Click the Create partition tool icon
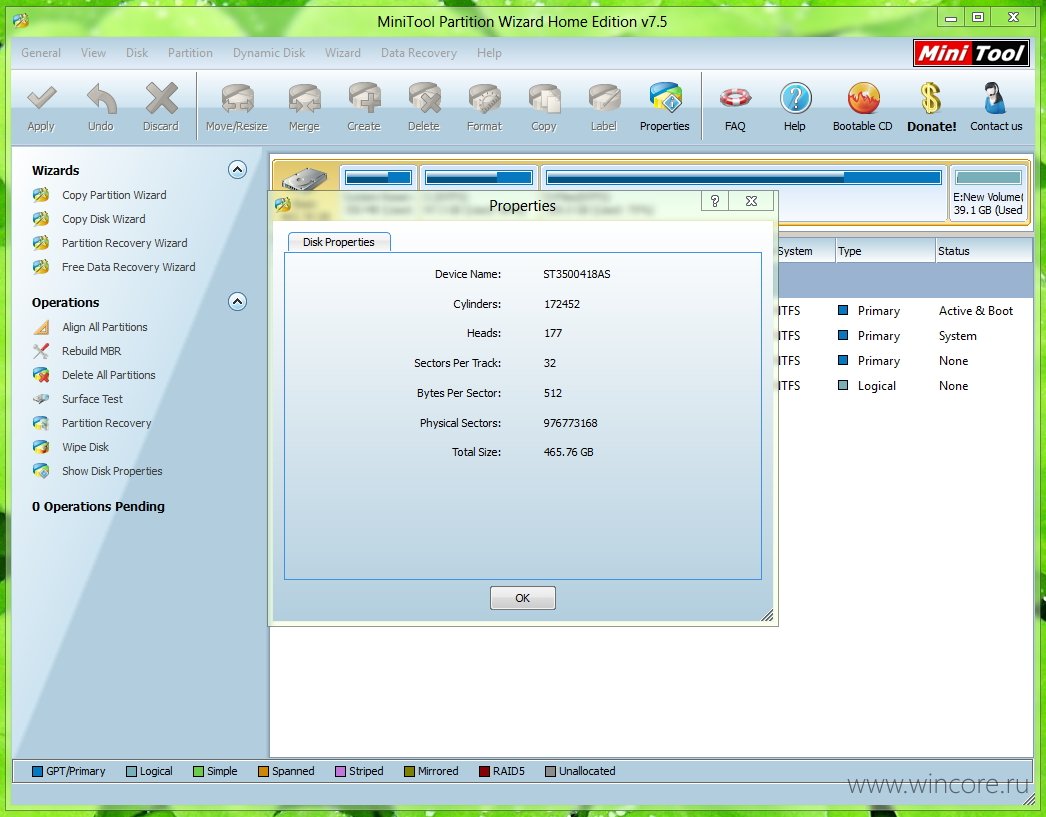 click(364, 99)
